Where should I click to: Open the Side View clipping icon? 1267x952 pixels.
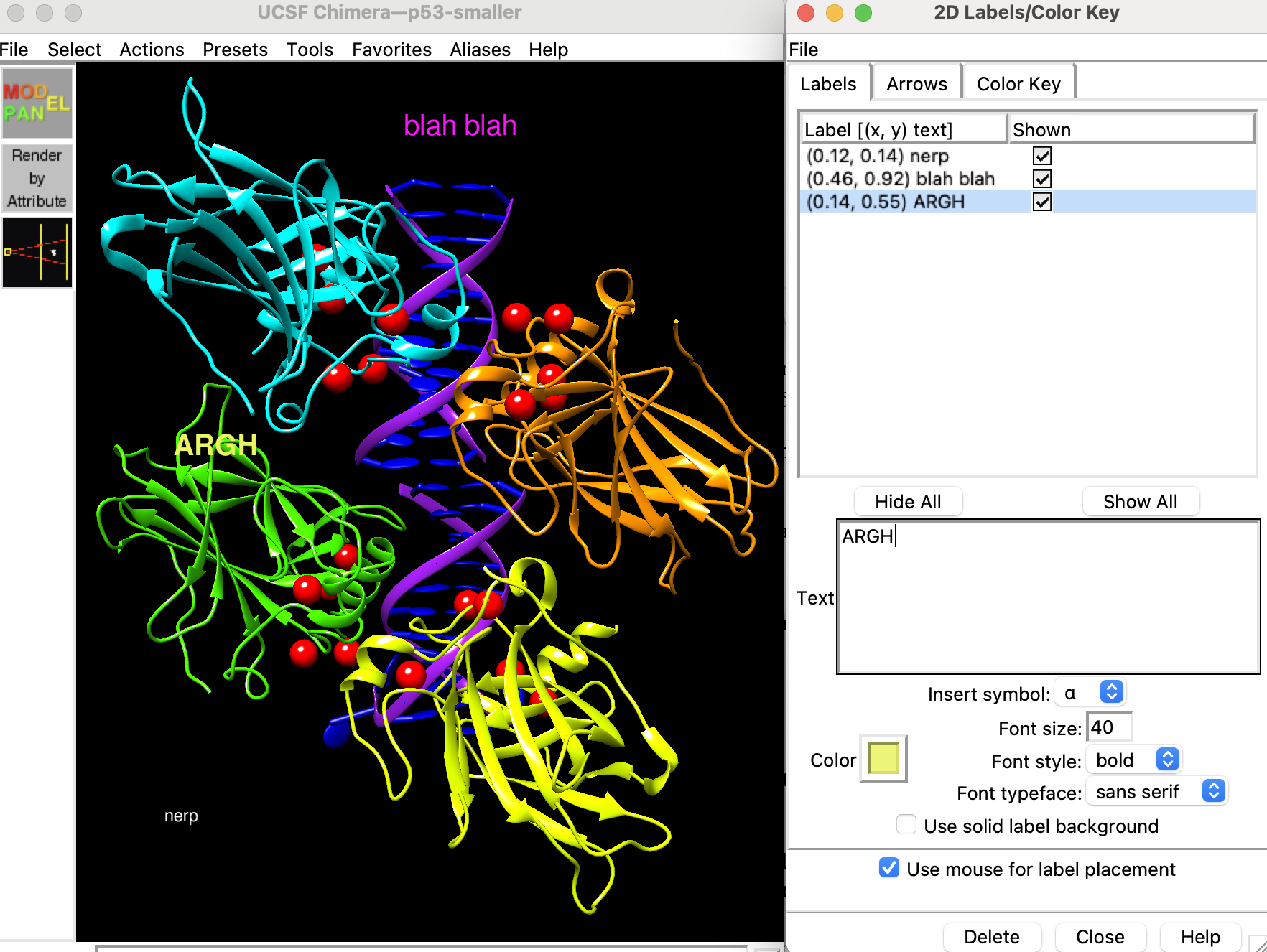click(37, 253)
